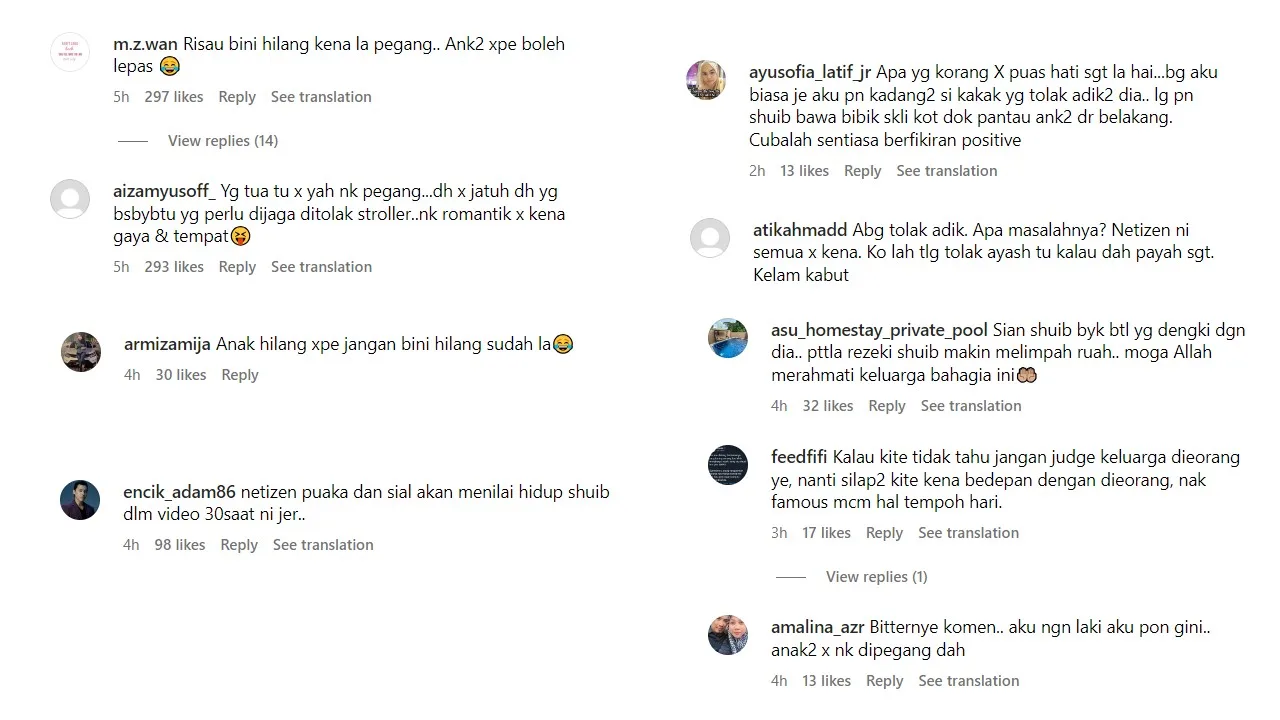Click armizamija profile picture
This screenshot has width=1280, height=720.
coord(81,352)
